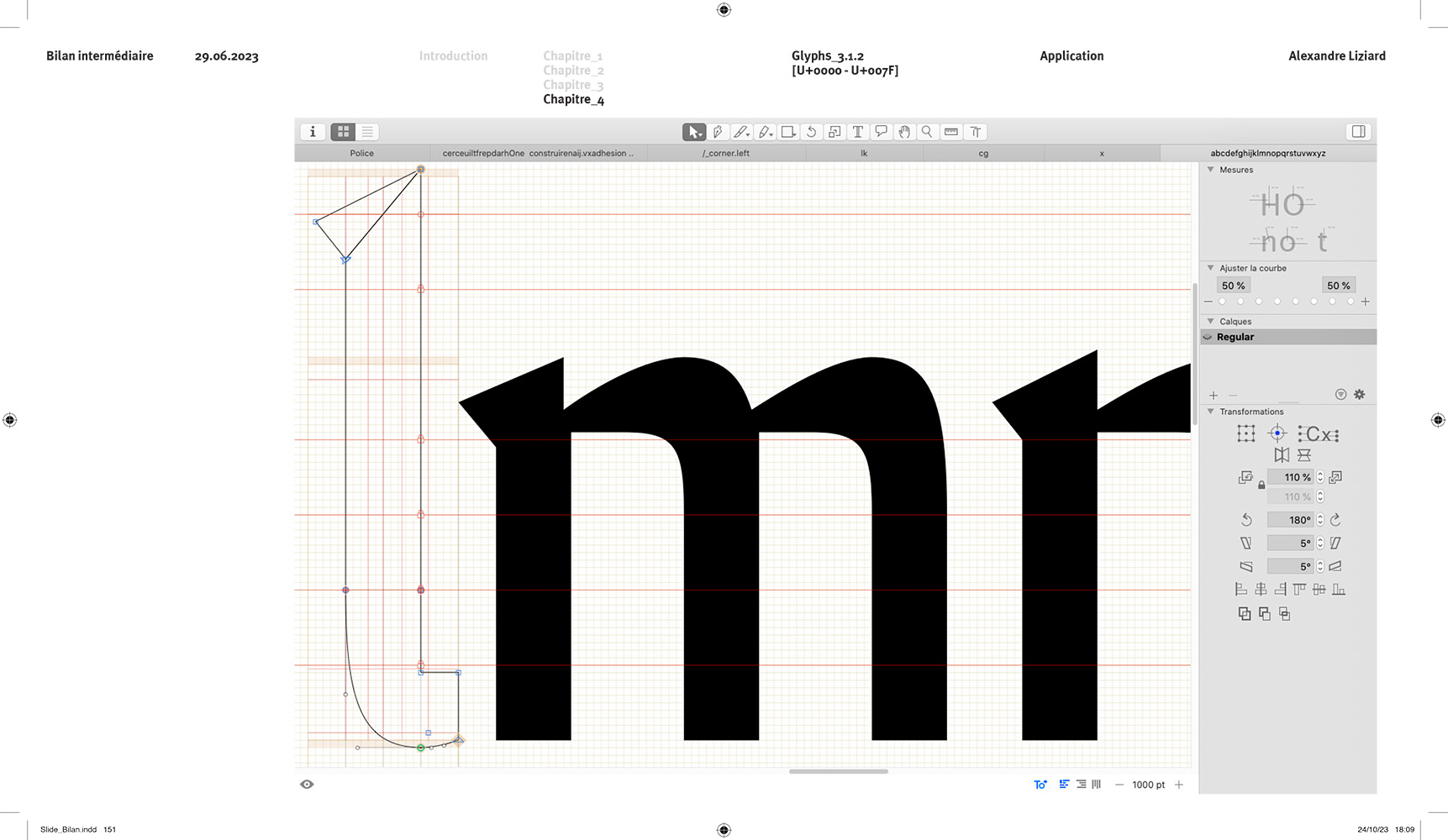
Task: Open the _corner.left tab
Action: tap(726, 154)
